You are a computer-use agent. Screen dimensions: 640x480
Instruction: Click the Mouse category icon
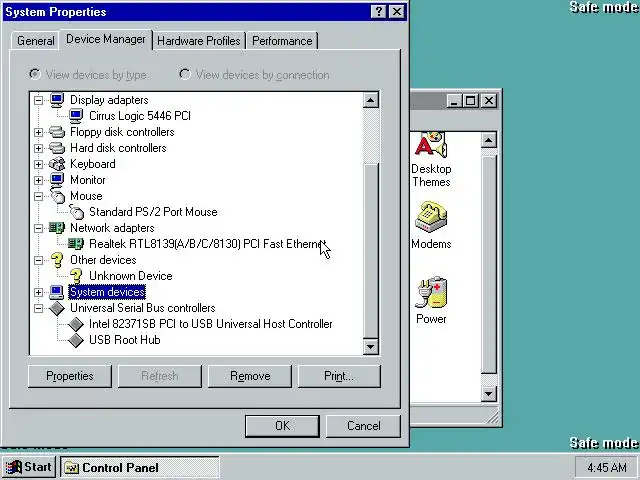coord(58,196)
